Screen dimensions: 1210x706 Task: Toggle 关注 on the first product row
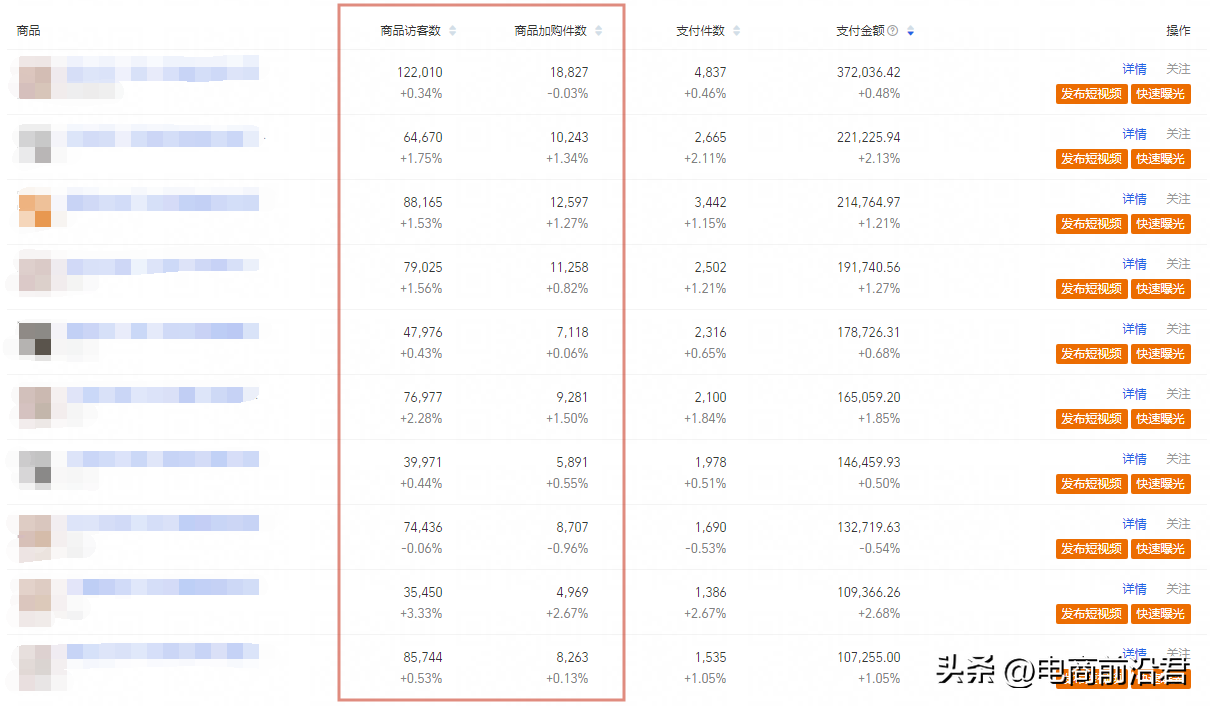pyautogui.click(x=1178, y=68)
